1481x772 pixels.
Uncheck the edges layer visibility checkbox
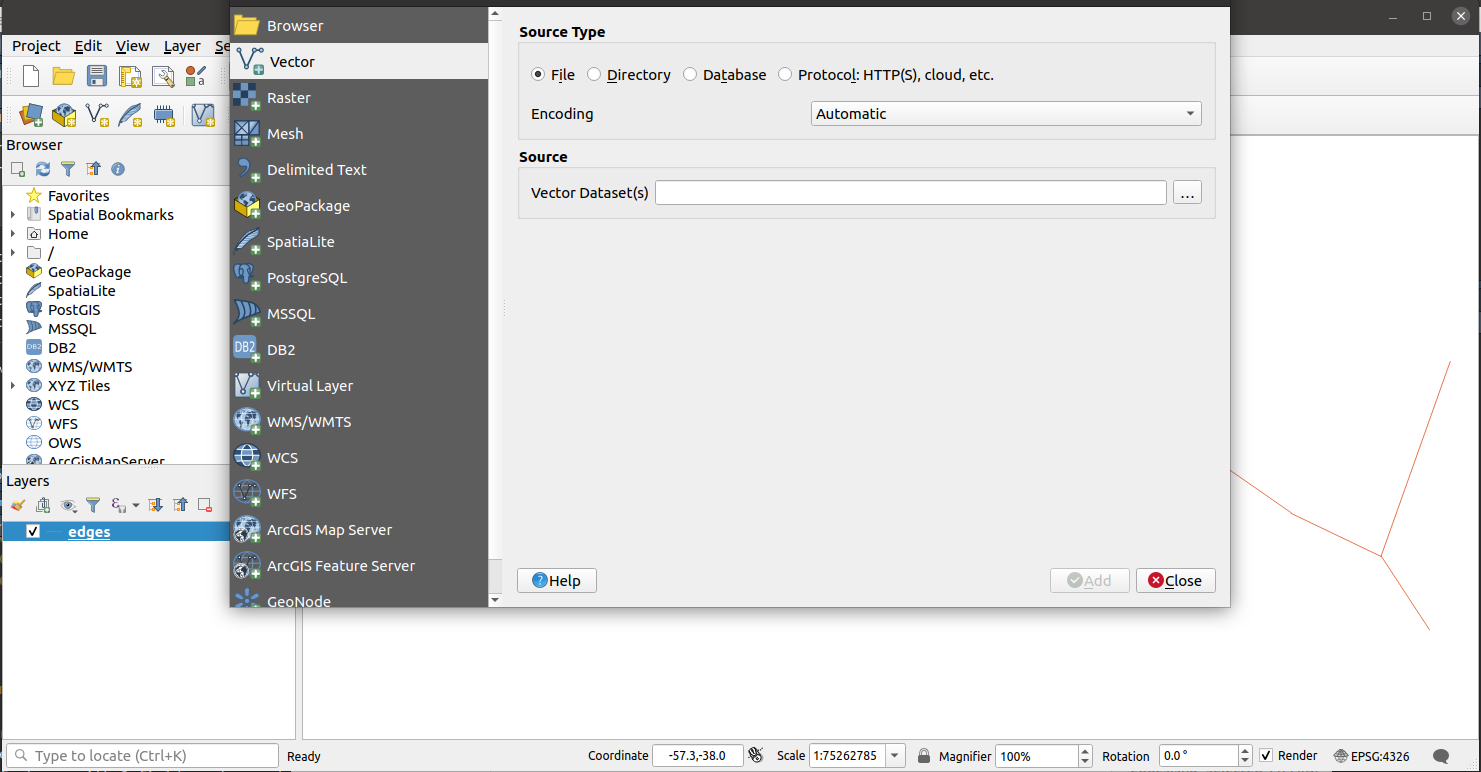[33, 532]
